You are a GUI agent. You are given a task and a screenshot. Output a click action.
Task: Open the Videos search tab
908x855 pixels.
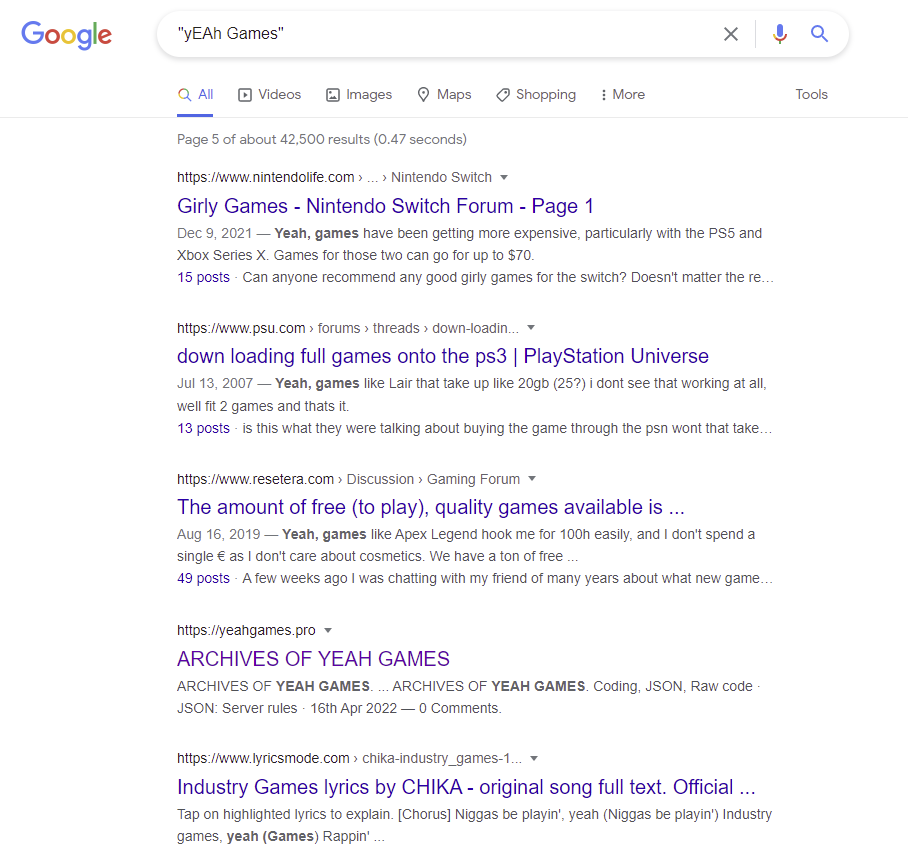tap(269, 95)
